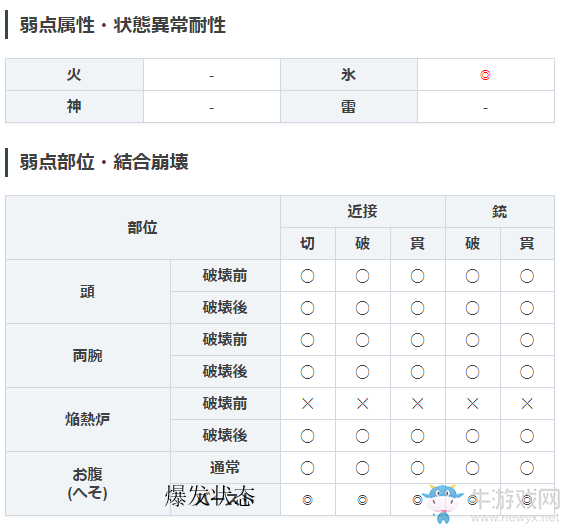Click the 部位 column header

pyautogui.click(x=143, y=227)
